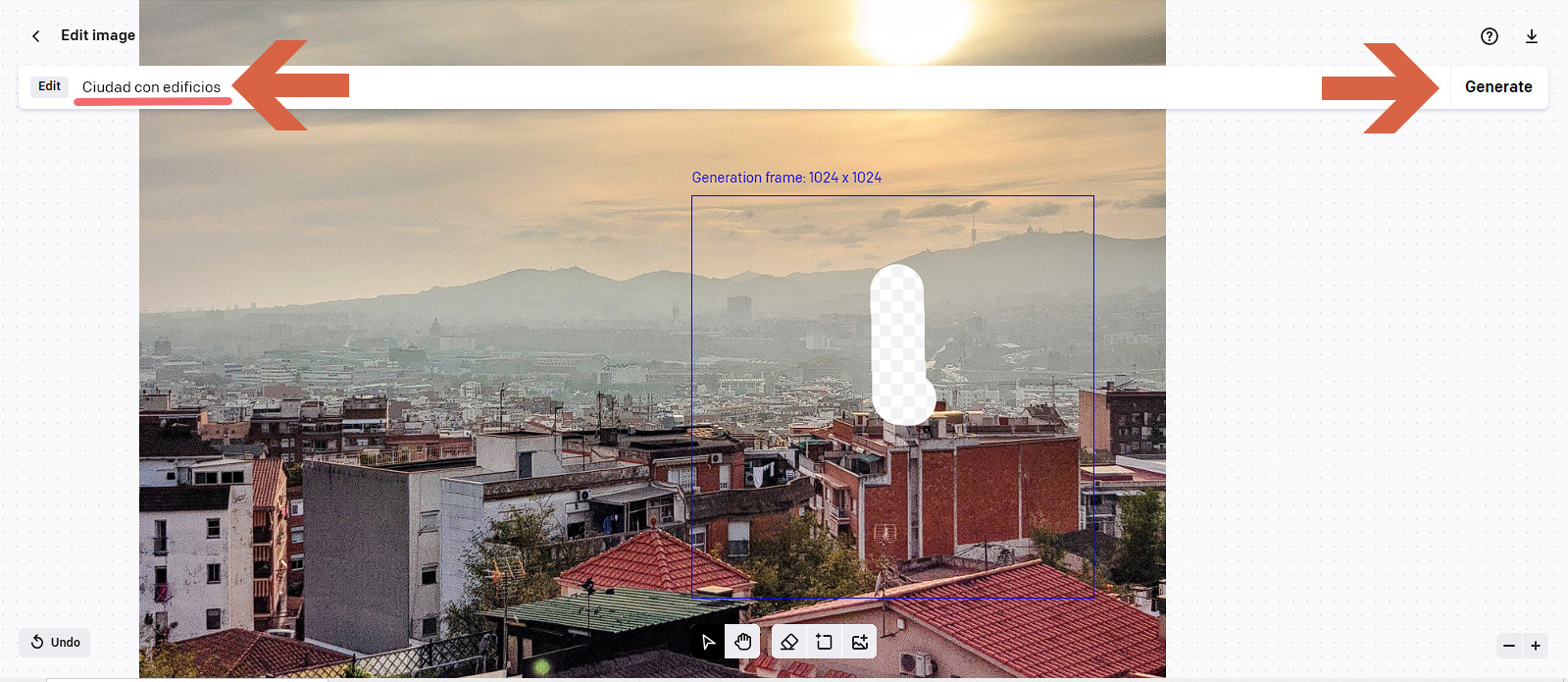Click the "Generation frame: 1024 x 1024" label
The height and width of the screenshot is (682, 1568).
click(786, 178)
